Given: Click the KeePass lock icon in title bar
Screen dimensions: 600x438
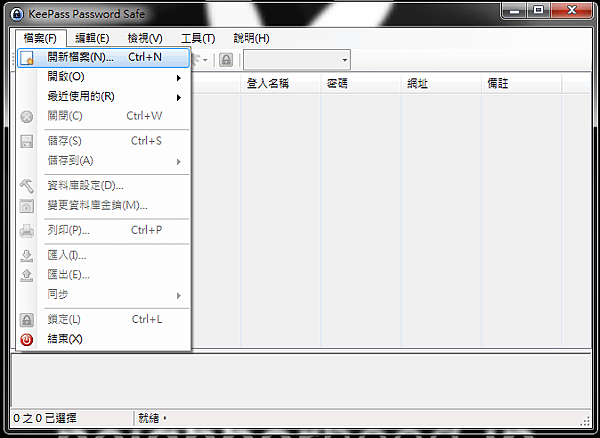Looking at the screenshot, I should point(17,14).
